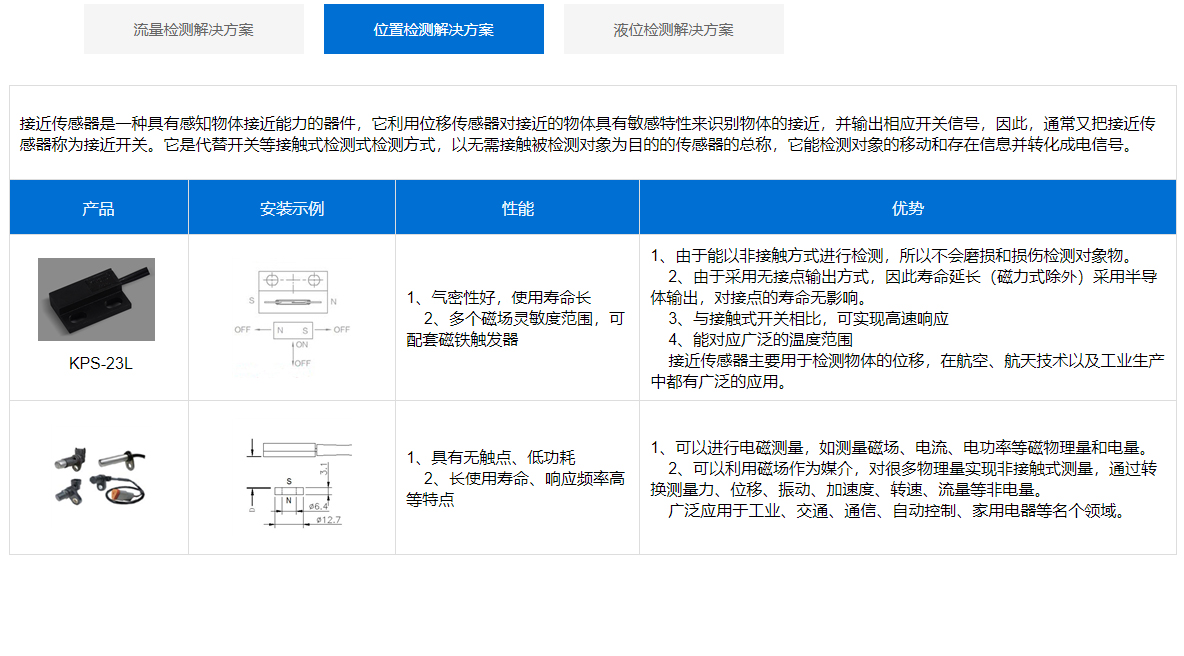Open the 液位检测解决方案 tab
Viewport: 1184px width, 656px height.
point(673,29)
